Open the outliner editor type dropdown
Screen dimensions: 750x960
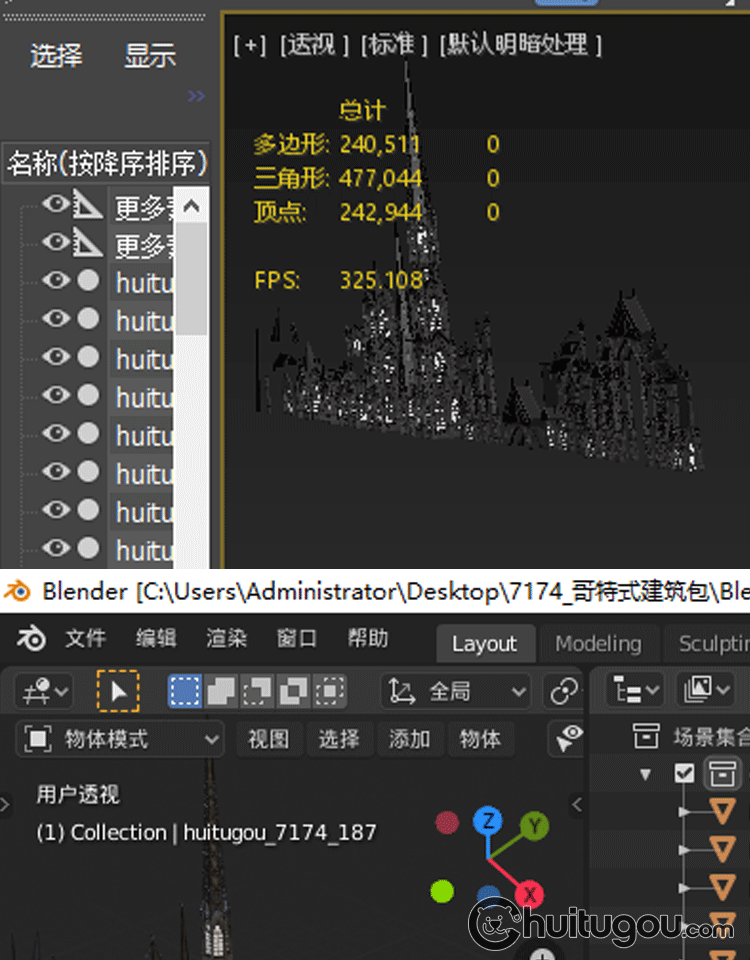point(635,690)
